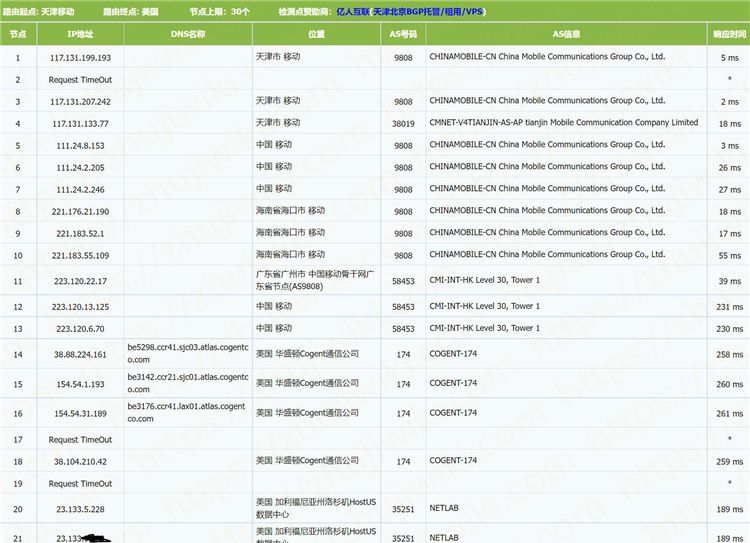The height and width of the screenshot is (543, 750).
Task: Select IP address 38.88.224.161
Action: click(80, 355)
